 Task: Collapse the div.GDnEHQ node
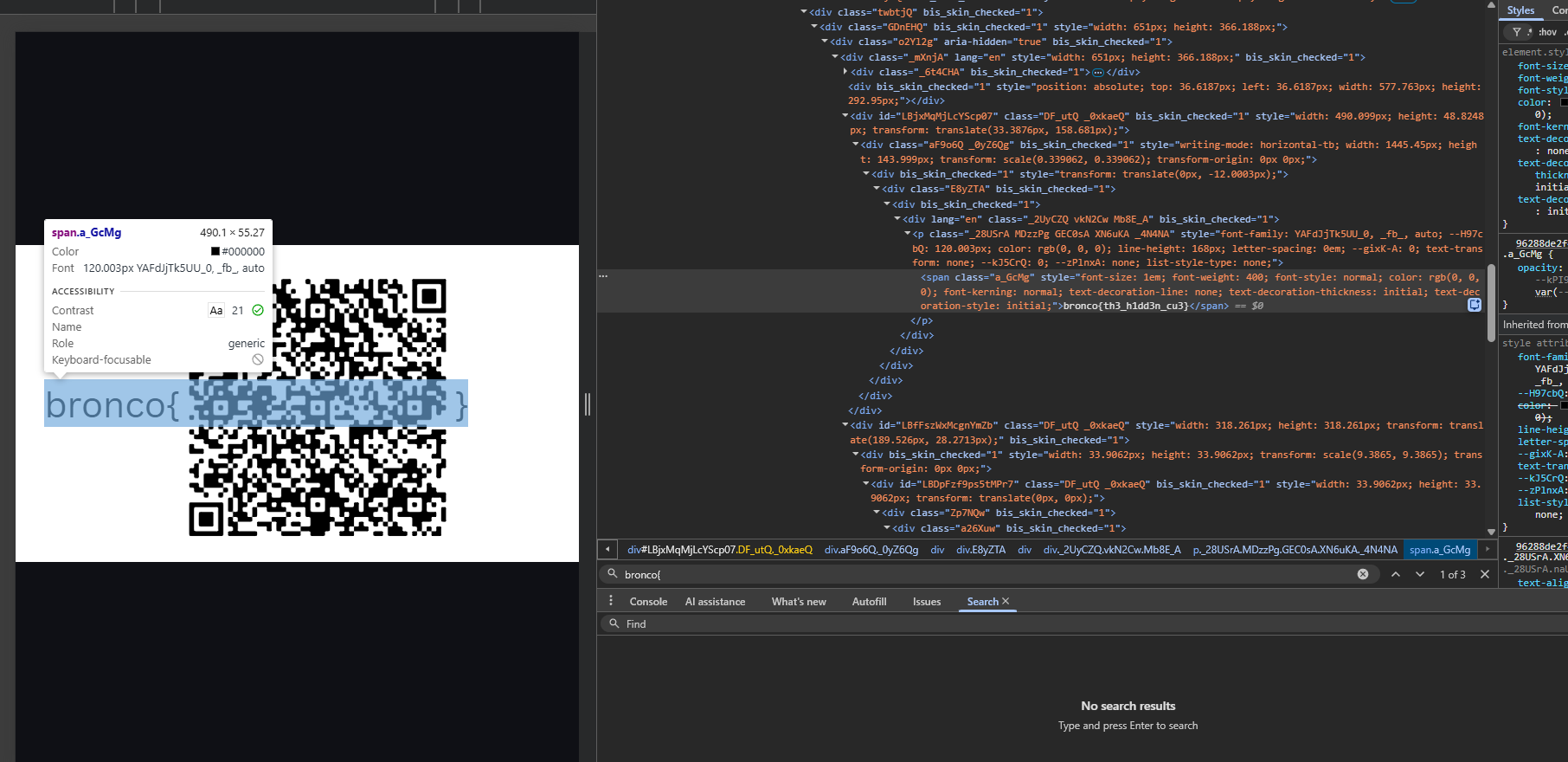pyautogui.click(x=814, y=27)
